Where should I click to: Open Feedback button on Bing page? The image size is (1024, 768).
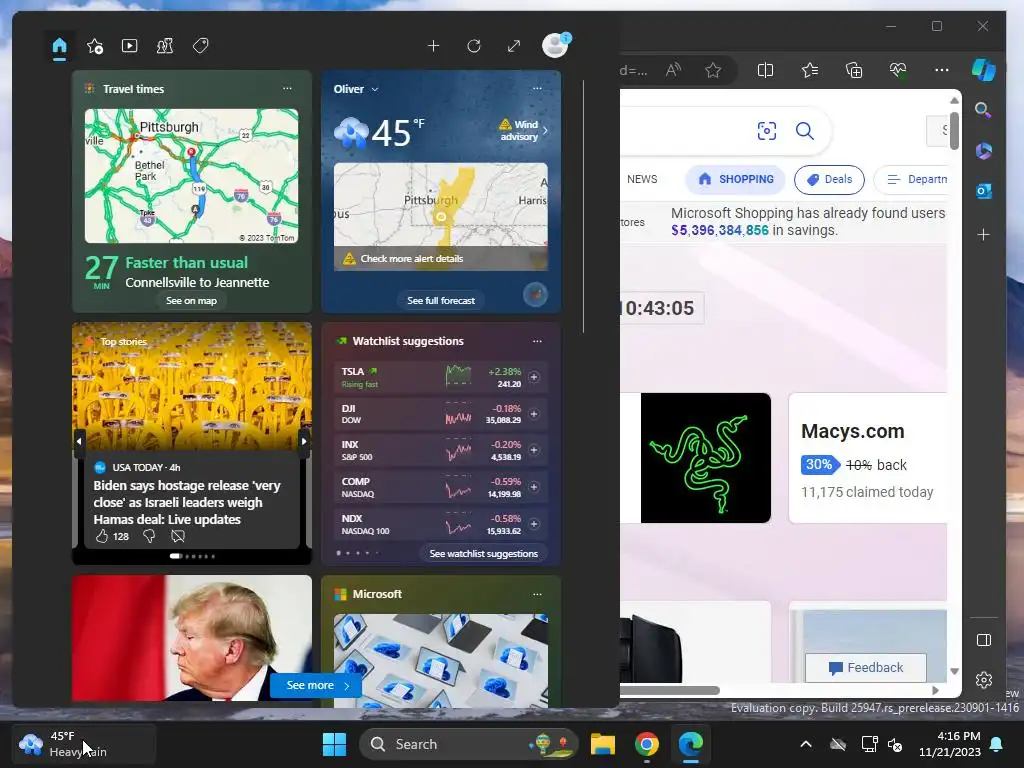click(866, 667)
